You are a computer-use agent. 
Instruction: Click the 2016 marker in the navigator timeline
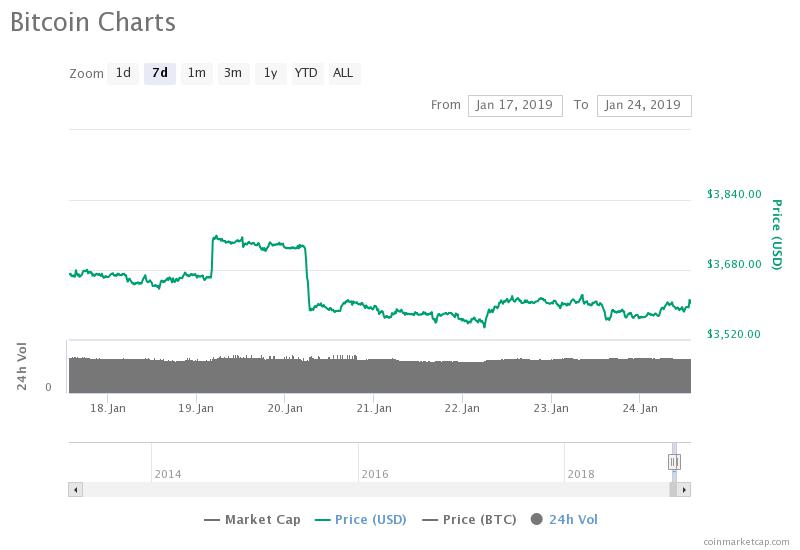[x=375, y=474]
